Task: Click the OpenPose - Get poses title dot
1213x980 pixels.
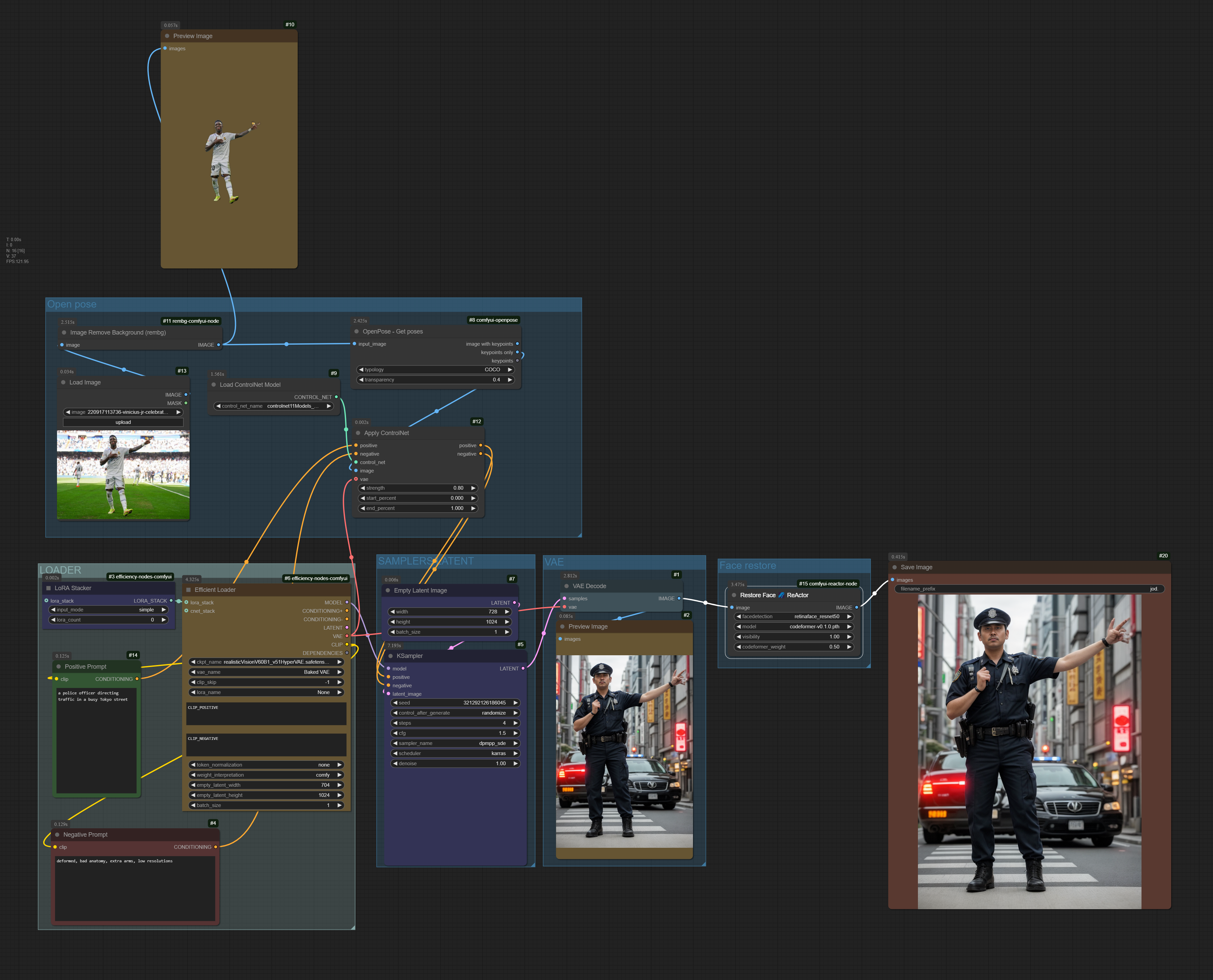Action: (x=357, y=332)
